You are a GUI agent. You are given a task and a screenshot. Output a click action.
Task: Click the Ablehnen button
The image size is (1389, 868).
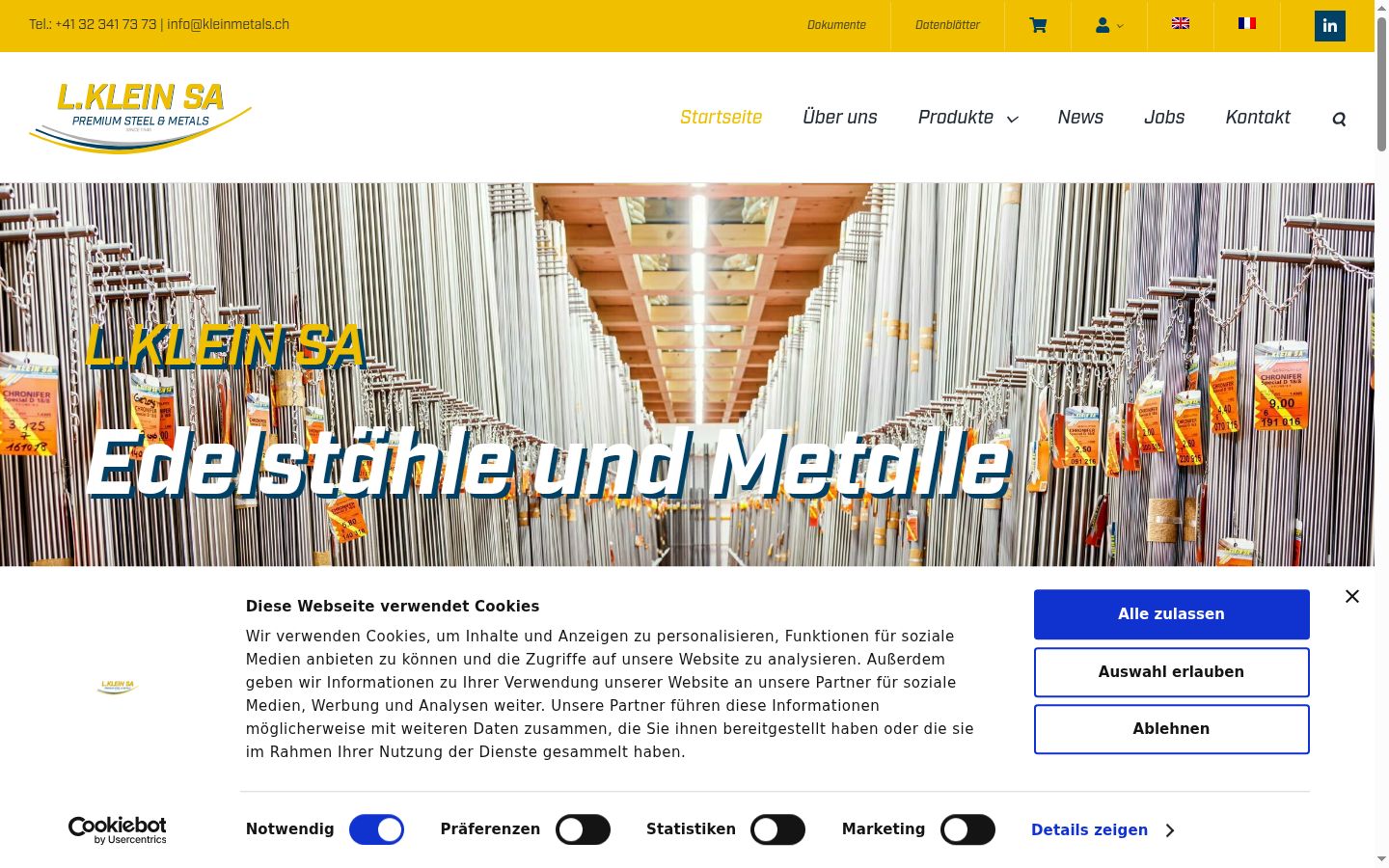click(1171, 729)
